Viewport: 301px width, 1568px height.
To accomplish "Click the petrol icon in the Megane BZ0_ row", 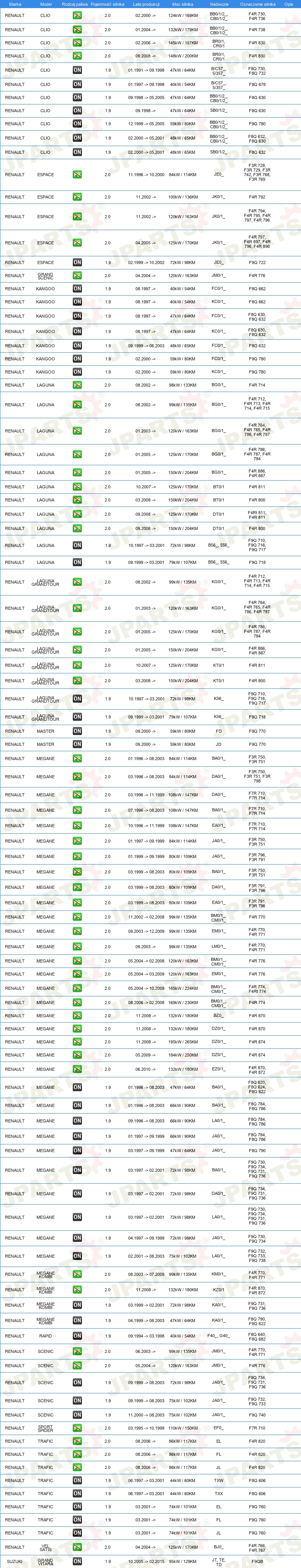I will click(77, 1015).
